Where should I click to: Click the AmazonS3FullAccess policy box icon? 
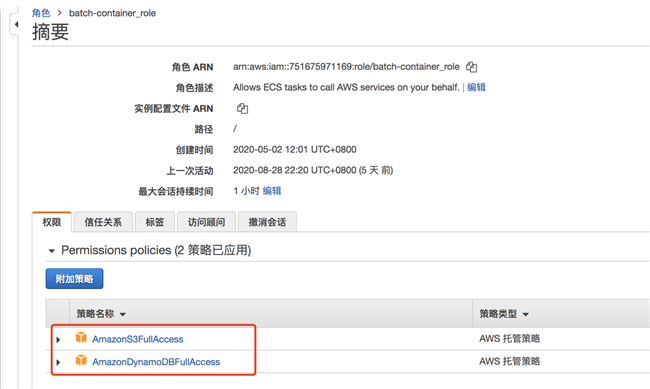tap(81, 338)
